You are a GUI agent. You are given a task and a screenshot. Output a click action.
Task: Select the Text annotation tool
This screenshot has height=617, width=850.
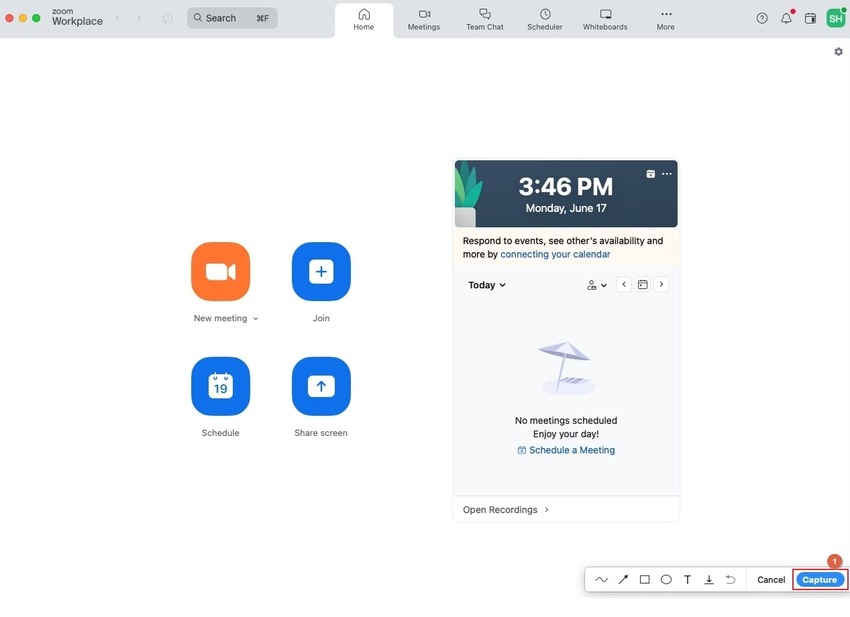coord(687,579)
